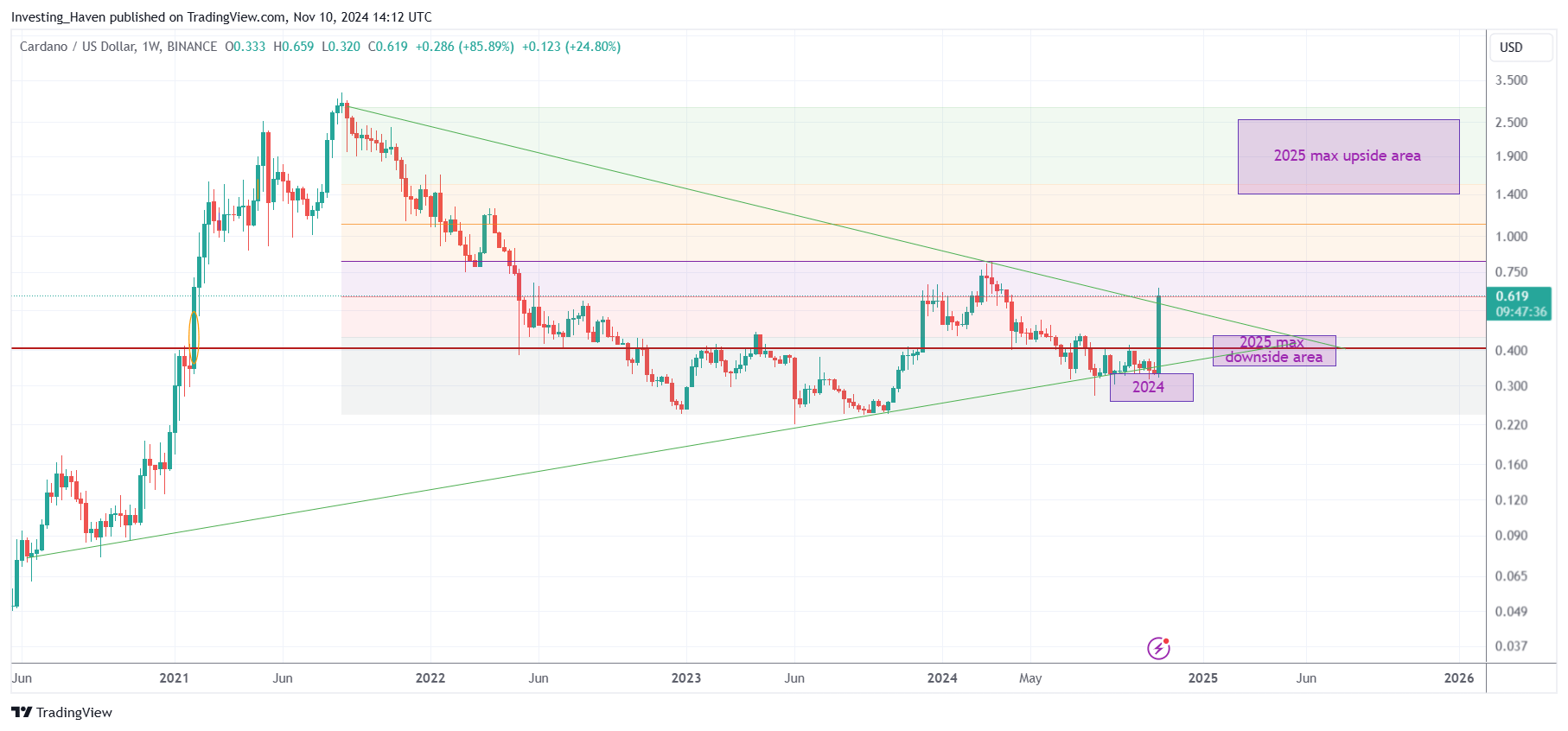Viewport: 1568px width, 731px height.
Task: Click the purple '2024' annotation box
Action: (1151, 387)
